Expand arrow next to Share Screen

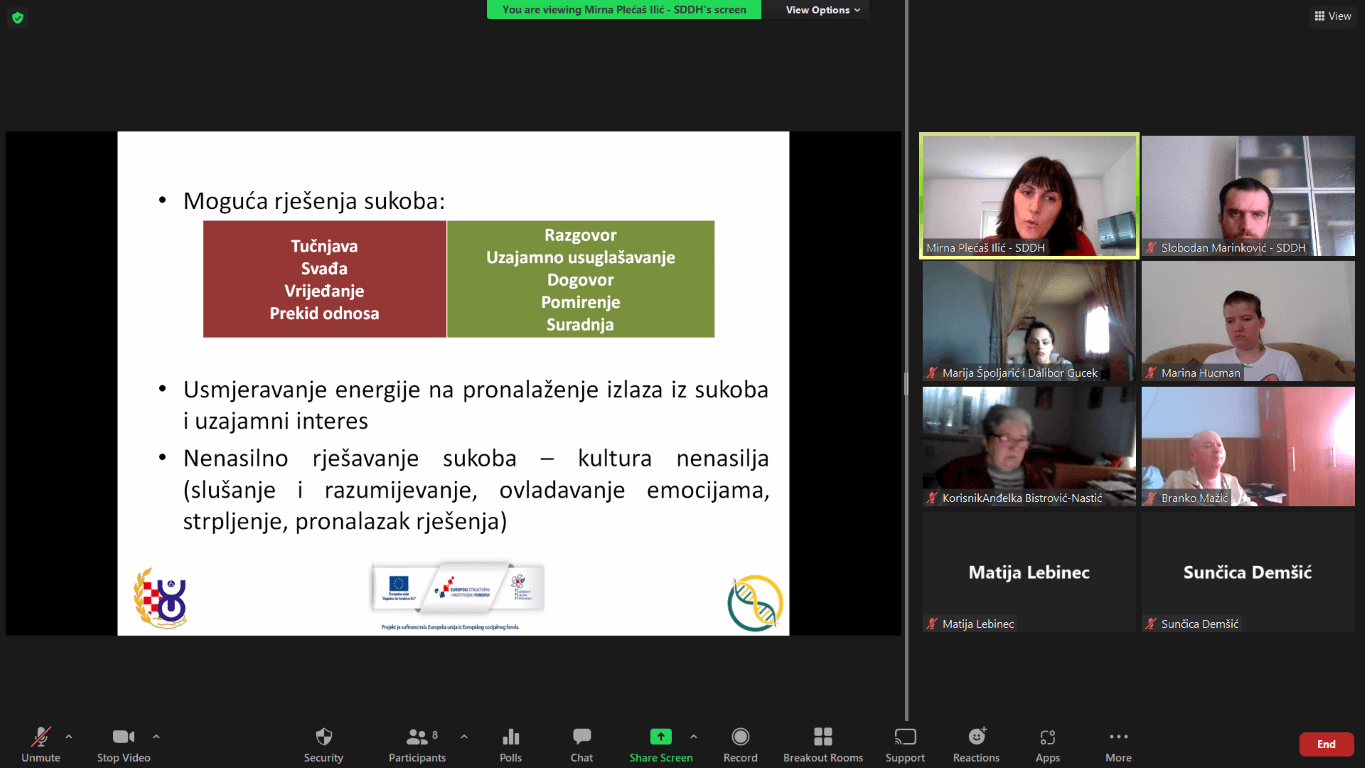(694, 737)
